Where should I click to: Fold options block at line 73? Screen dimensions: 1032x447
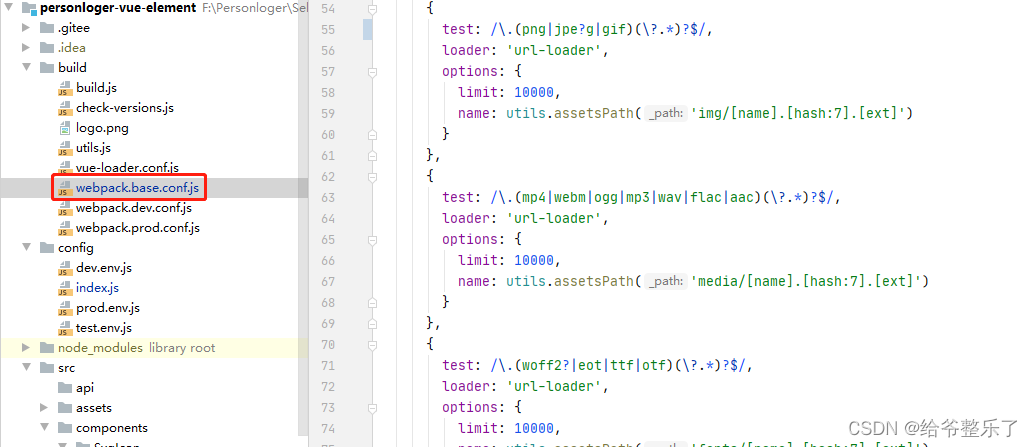tap(373, 408)
